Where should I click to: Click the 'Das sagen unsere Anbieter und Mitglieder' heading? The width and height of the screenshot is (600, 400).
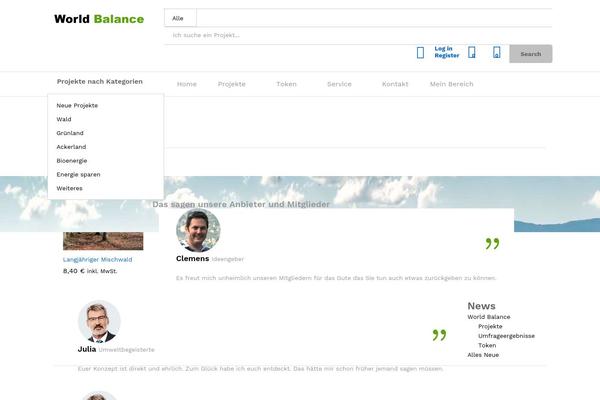(241, 204)
